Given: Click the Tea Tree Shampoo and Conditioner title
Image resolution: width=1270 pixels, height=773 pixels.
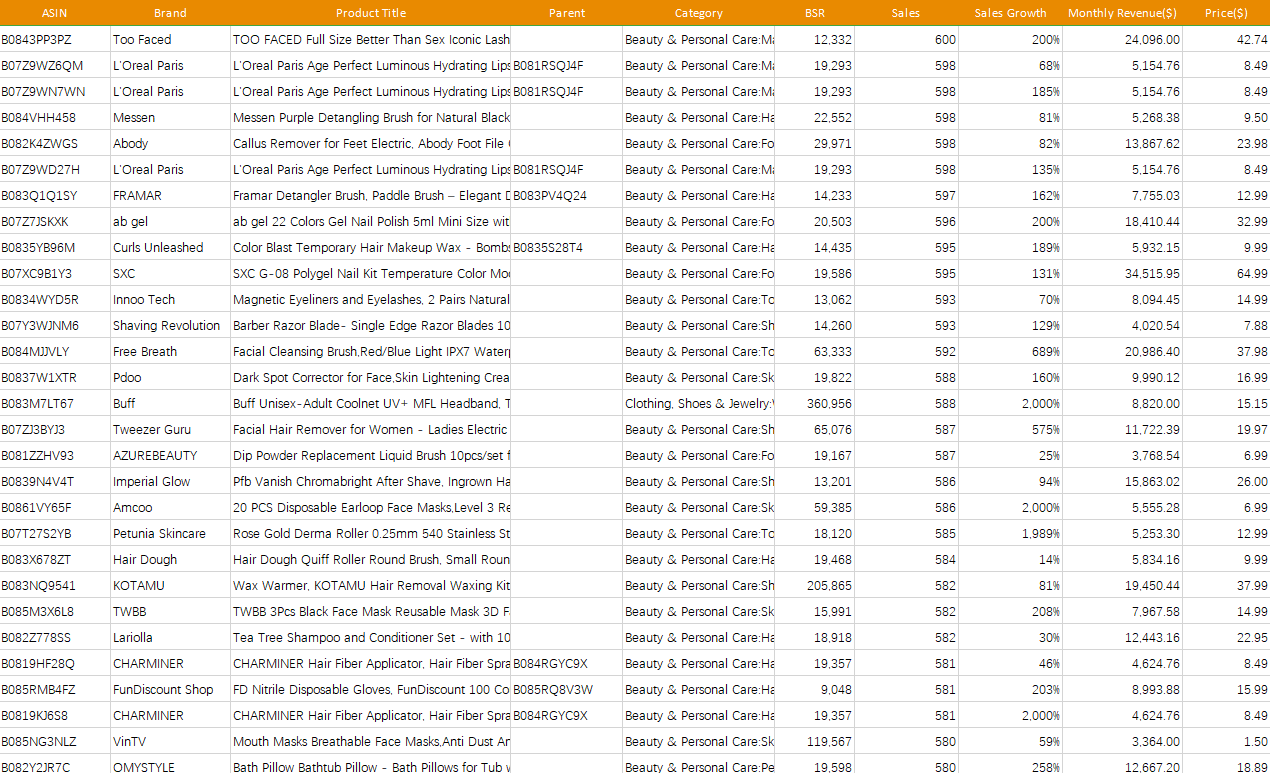Looking at the screenshot, I should click(371, 638).
